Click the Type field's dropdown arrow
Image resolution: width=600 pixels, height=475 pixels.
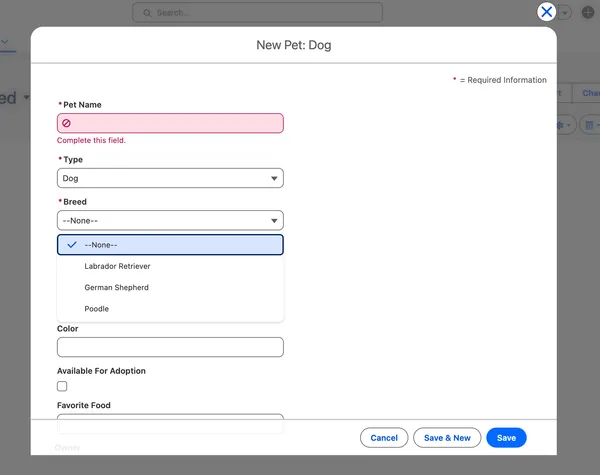274,179
